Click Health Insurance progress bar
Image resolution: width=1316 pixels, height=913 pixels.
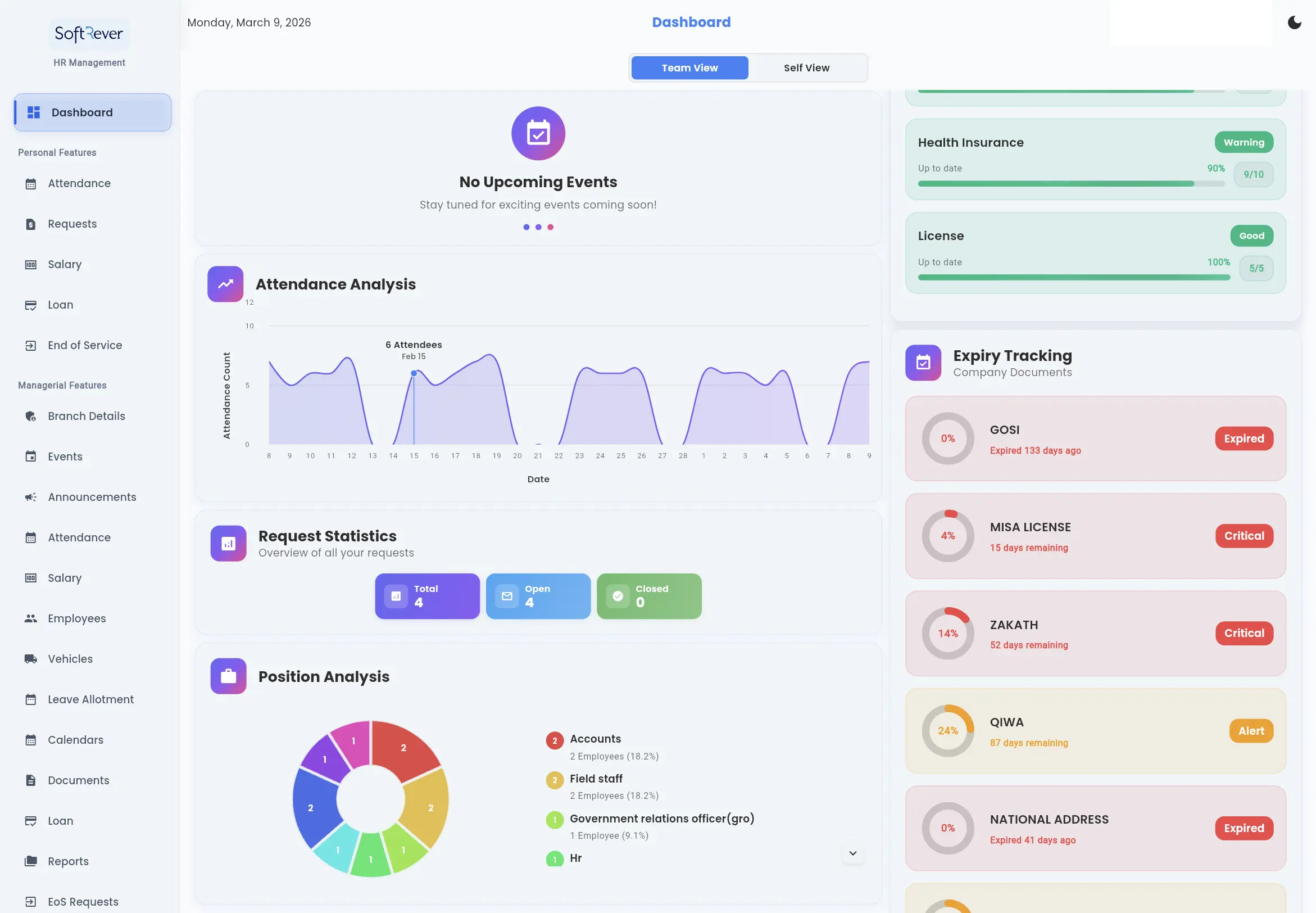coord(1070,184)
